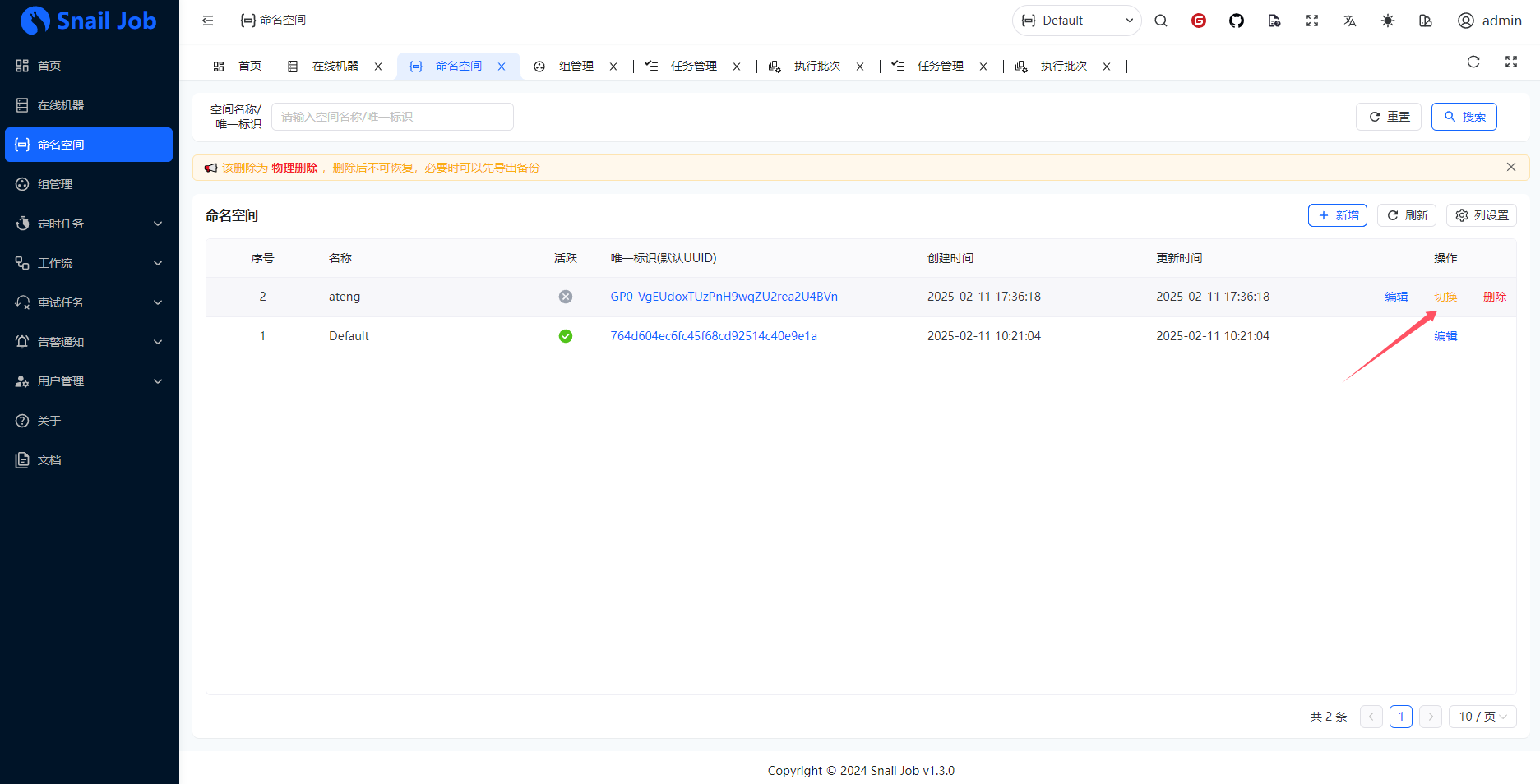Viewport: 1540px width, 784px height.
Task: Click the 新增 button
Action: [x=1337, y=215]
